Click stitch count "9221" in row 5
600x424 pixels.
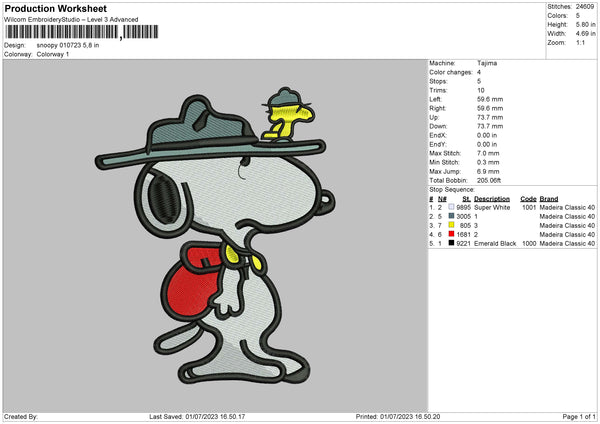tap(463, 243)
